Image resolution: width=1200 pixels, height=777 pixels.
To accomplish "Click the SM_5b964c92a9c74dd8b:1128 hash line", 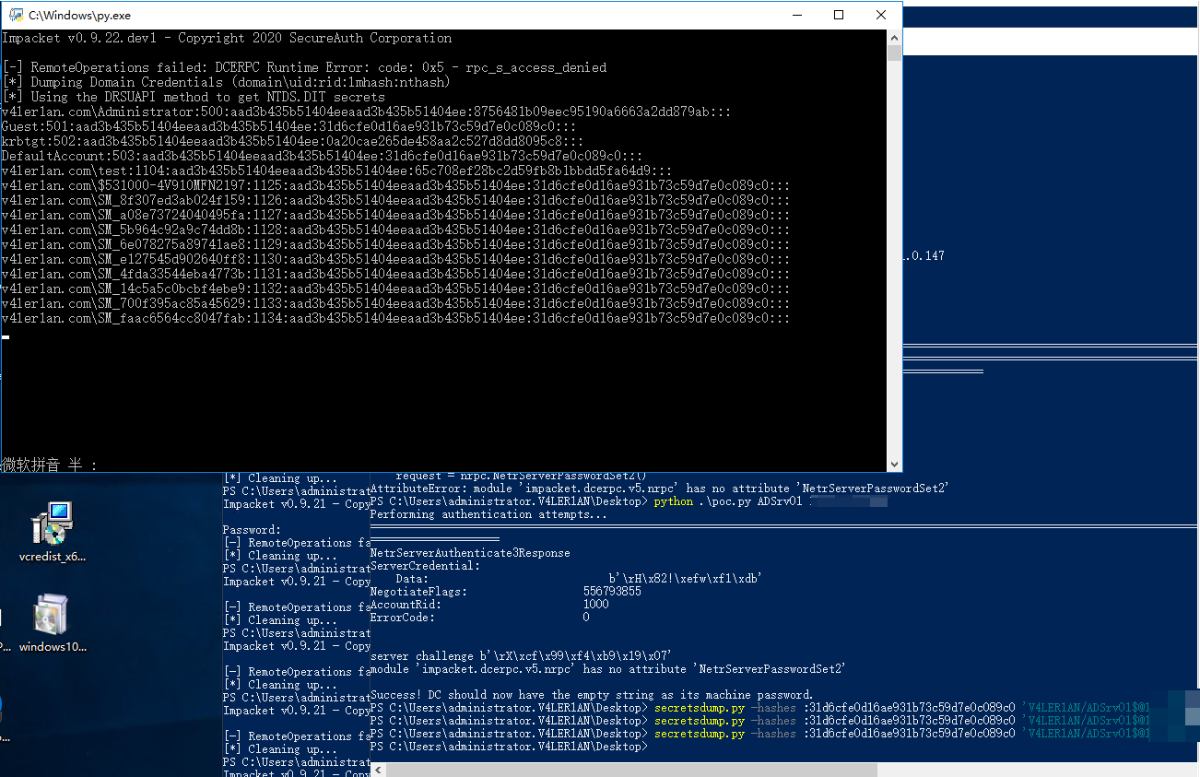I will coord(396,230).
